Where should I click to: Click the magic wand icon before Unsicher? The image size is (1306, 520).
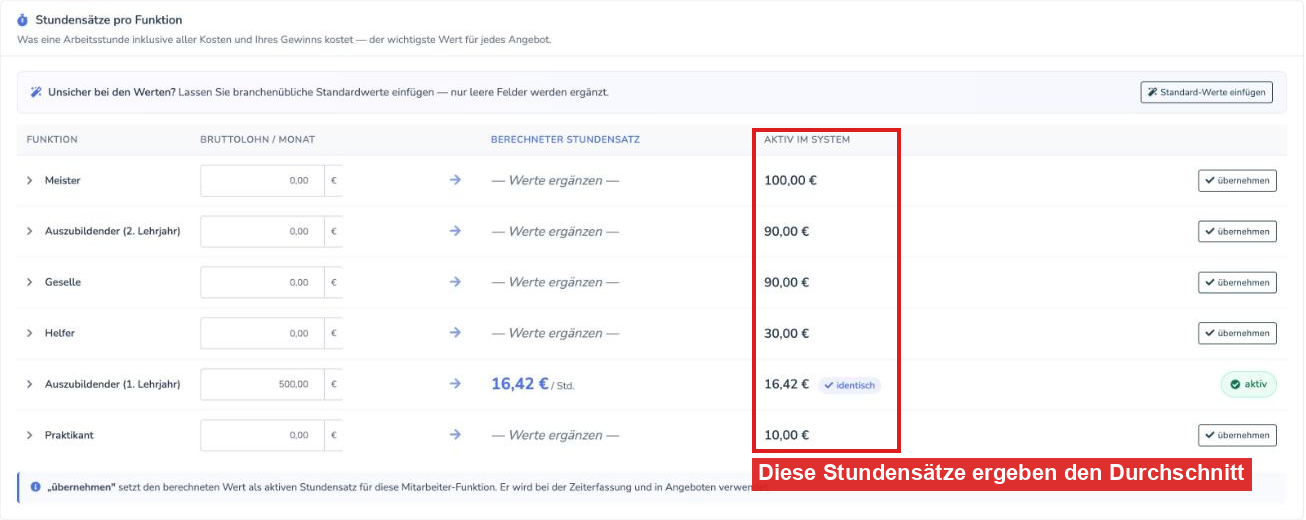[36, 92]
